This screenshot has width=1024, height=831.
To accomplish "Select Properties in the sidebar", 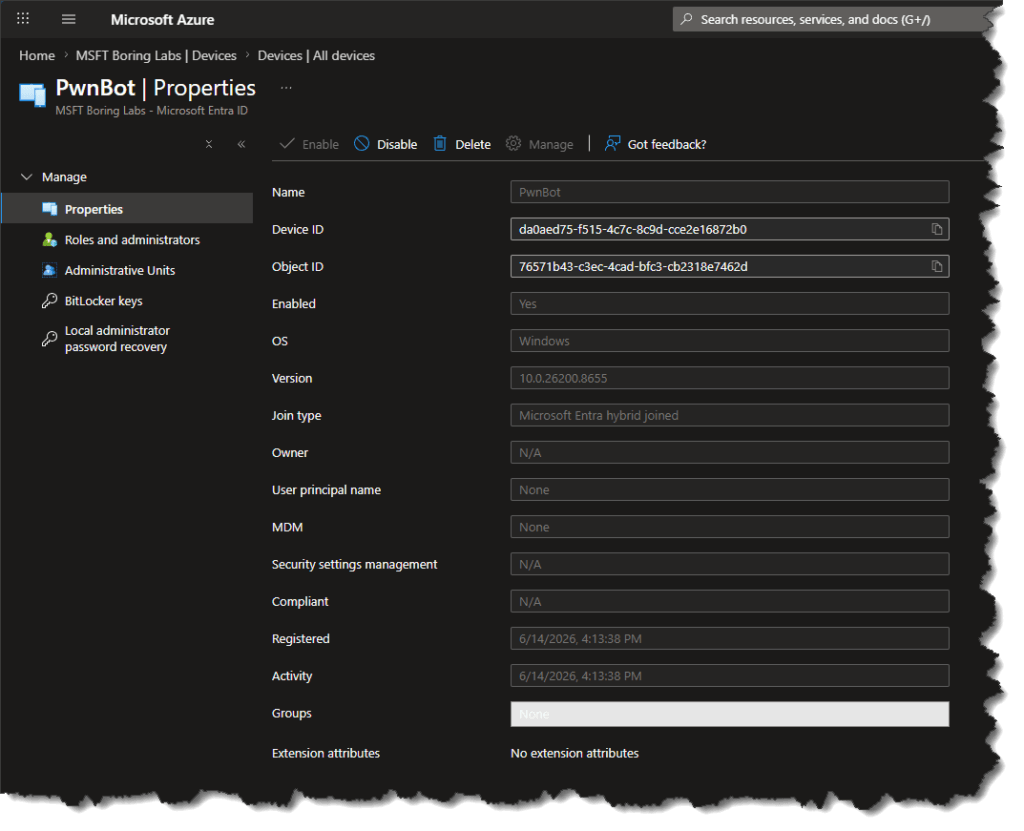I will (127, 208).
